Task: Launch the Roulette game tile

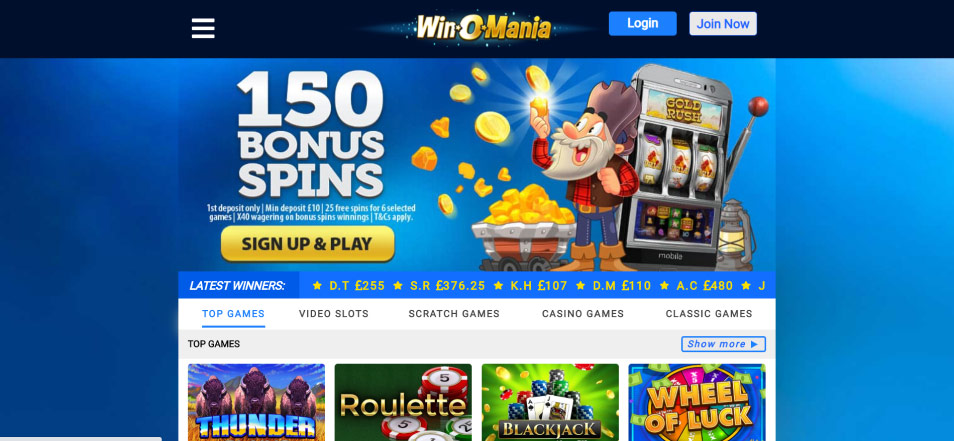Action: (403, 402)
